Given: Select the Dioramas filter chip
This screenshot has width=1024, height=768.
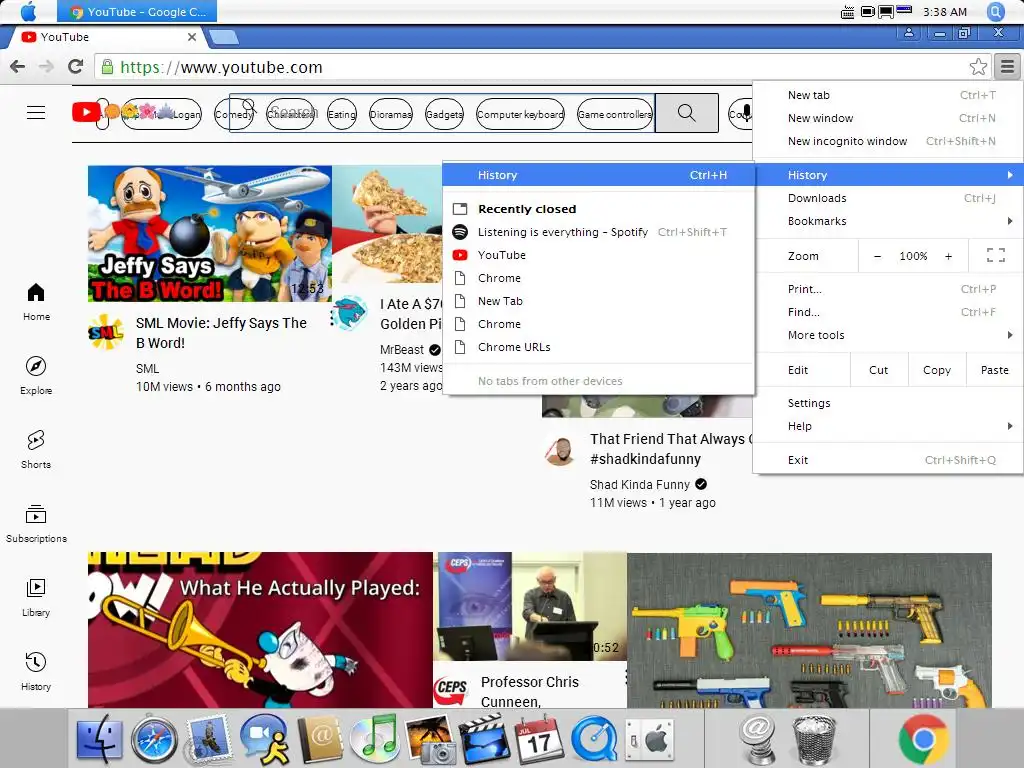Looking at the screenshot, I should pos(391,114).
